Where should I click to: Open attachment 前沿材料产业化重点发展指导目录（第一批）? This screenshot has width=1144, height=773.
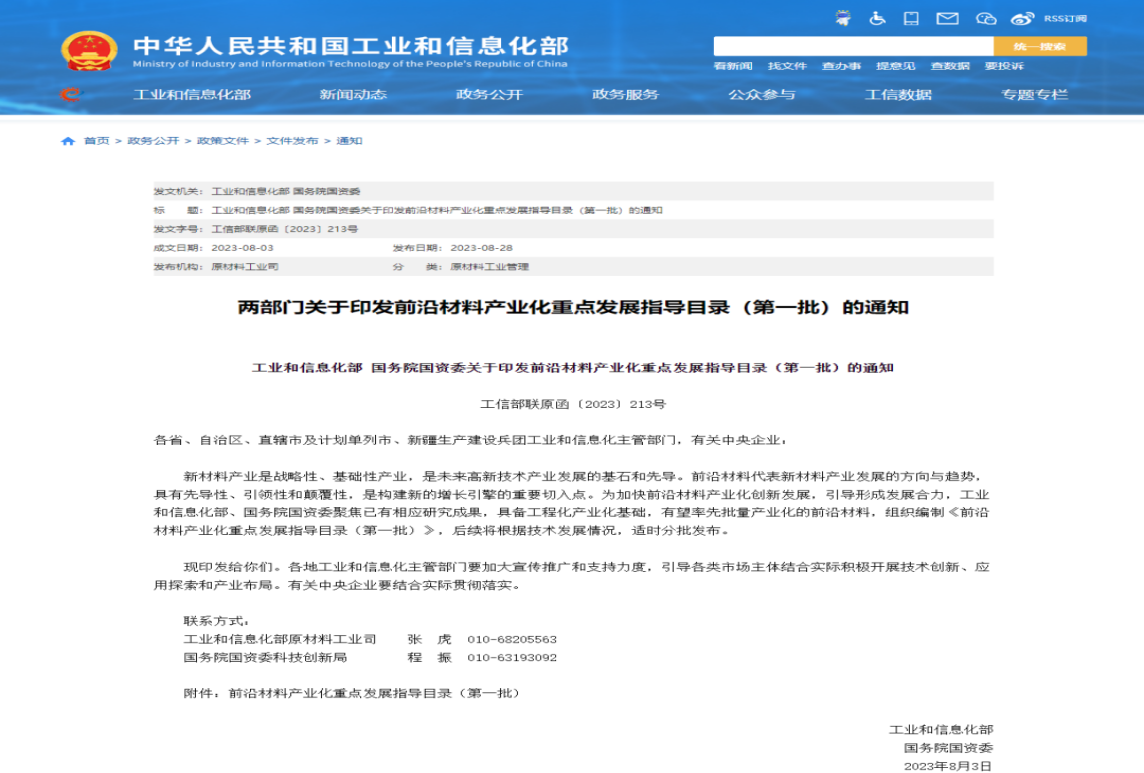click(x=374, y=692)
